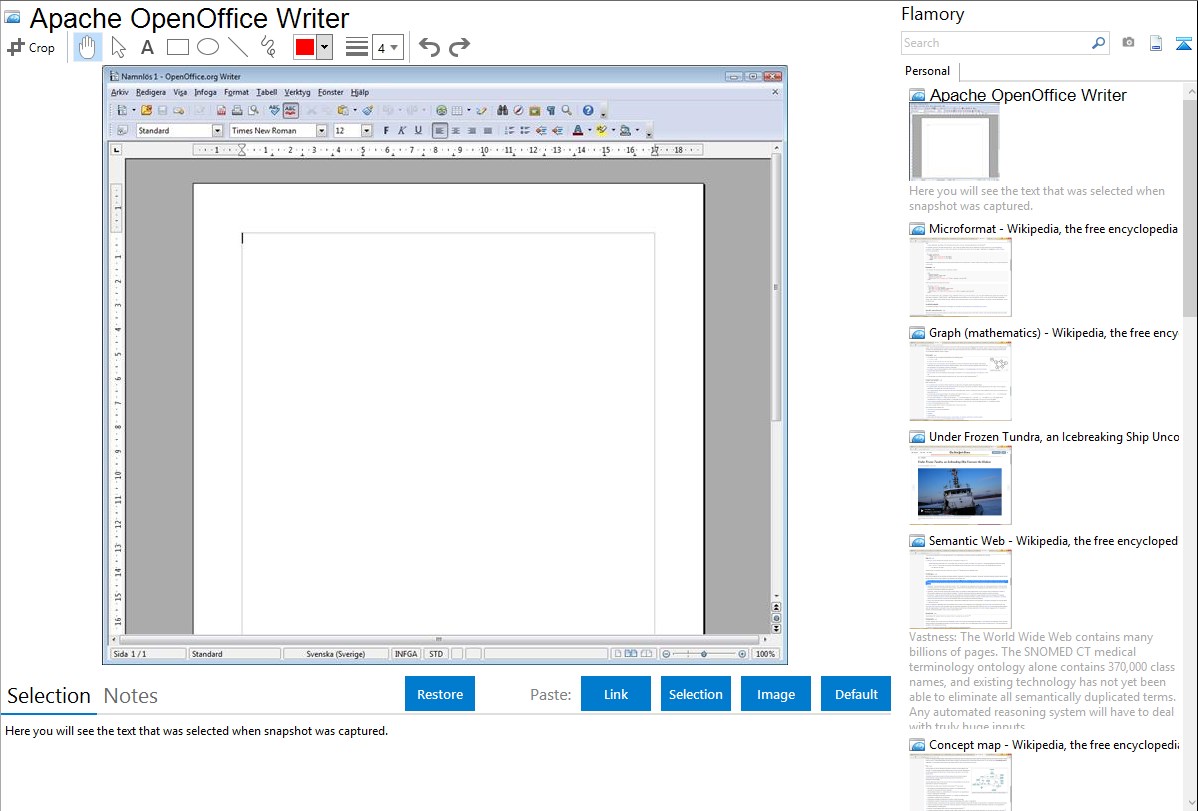Select the straight line tool

click(x=238, y=47)
